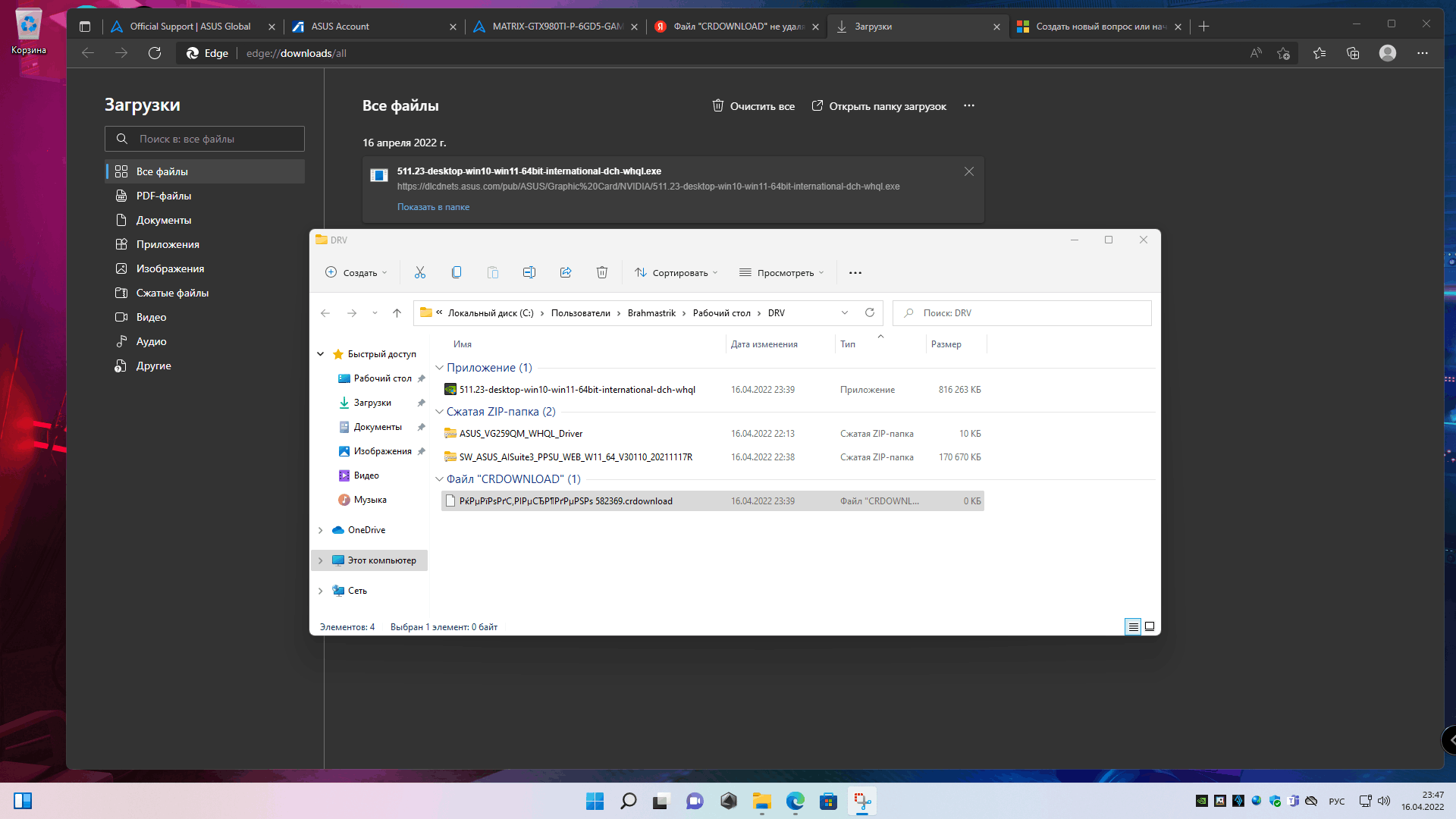Collapse the Файл CRDOWNLOAD (1) group

[439, 479]
